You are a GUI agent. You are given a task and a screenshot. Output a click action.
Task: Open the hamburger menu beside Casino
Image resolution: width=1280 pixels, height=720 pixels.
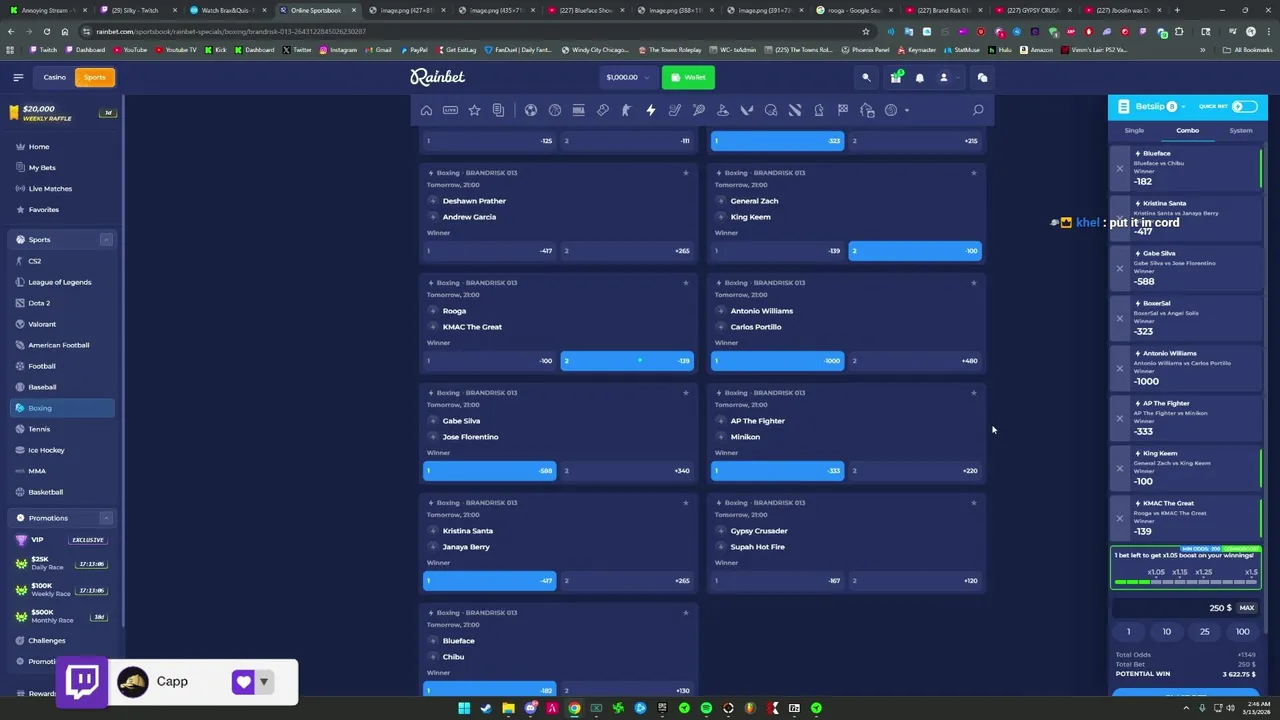point(18,77)
